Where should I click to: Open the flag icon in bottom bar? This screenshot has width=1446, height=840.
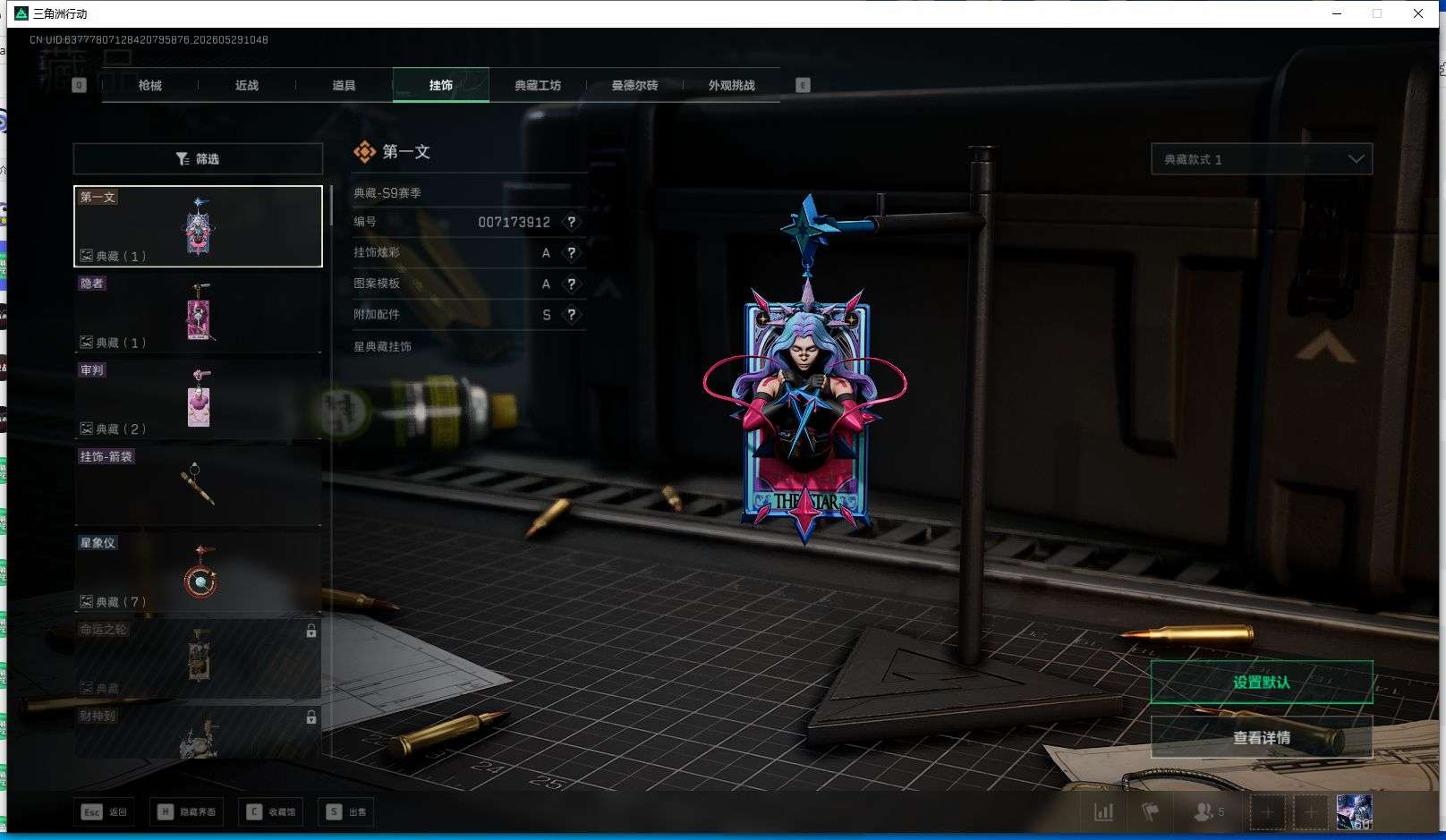1151,812
